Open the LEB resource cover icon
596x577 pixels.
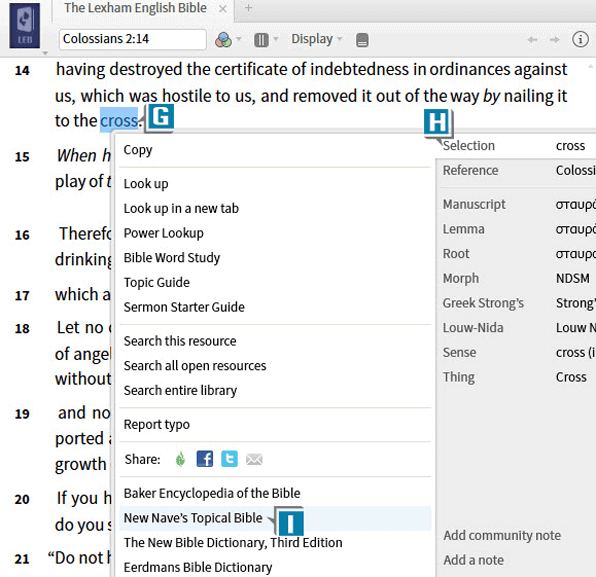coord(24,25)
